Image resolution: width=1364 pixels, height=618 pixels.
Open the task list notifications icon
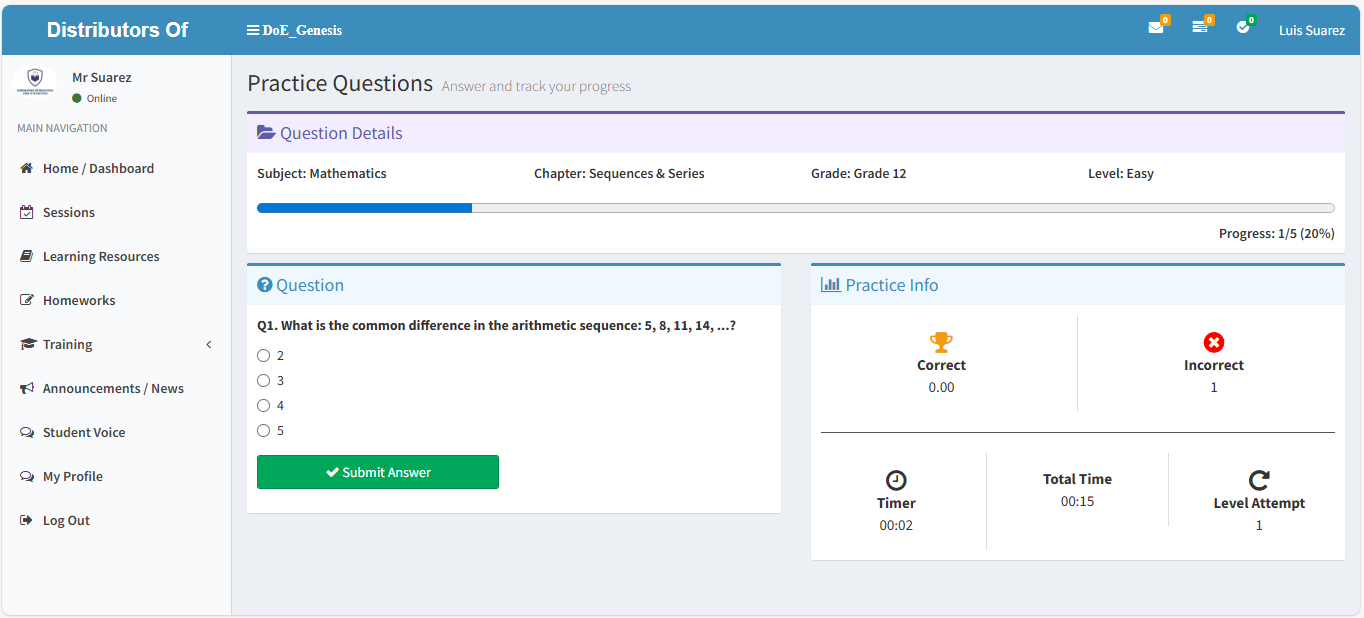coord(1200,29)
